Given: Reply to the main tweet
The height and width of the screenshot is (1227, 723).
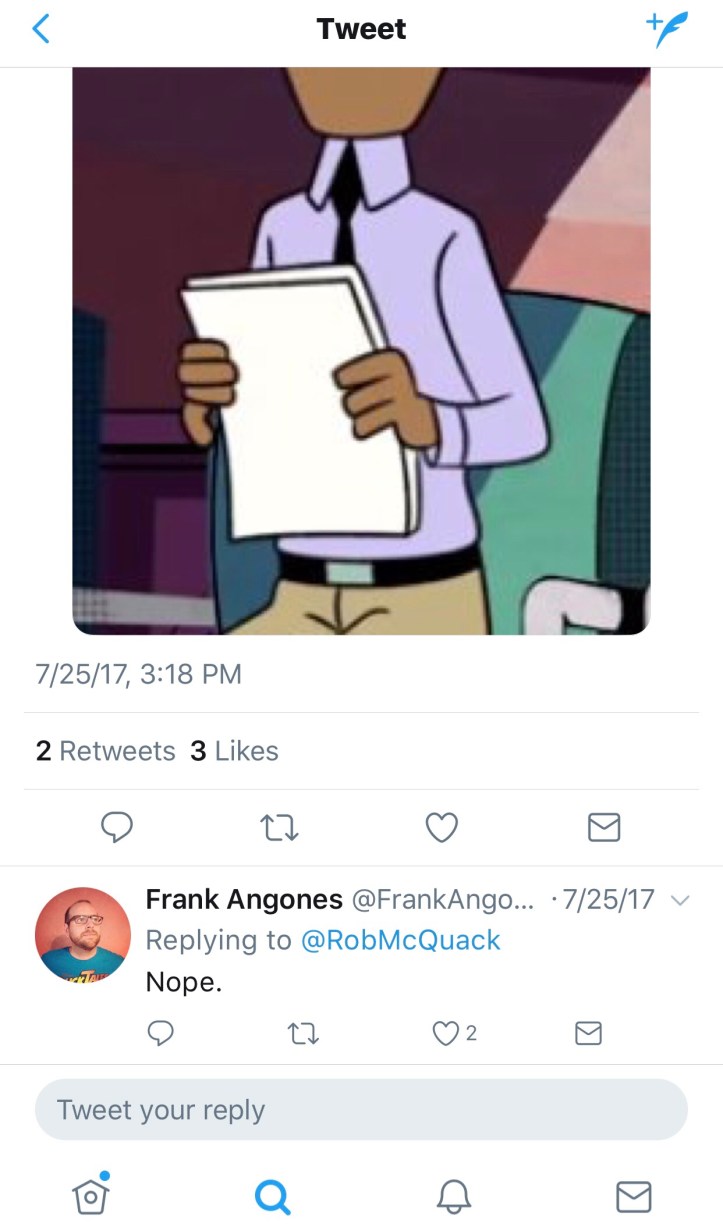Looking at the screenshot, I should [x=118, y=827].
